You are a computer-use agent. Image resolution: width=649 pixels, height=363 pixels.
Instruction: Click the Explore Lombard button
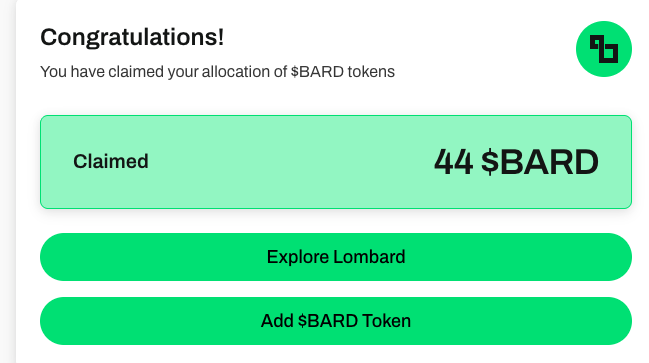tap(336, 257)
